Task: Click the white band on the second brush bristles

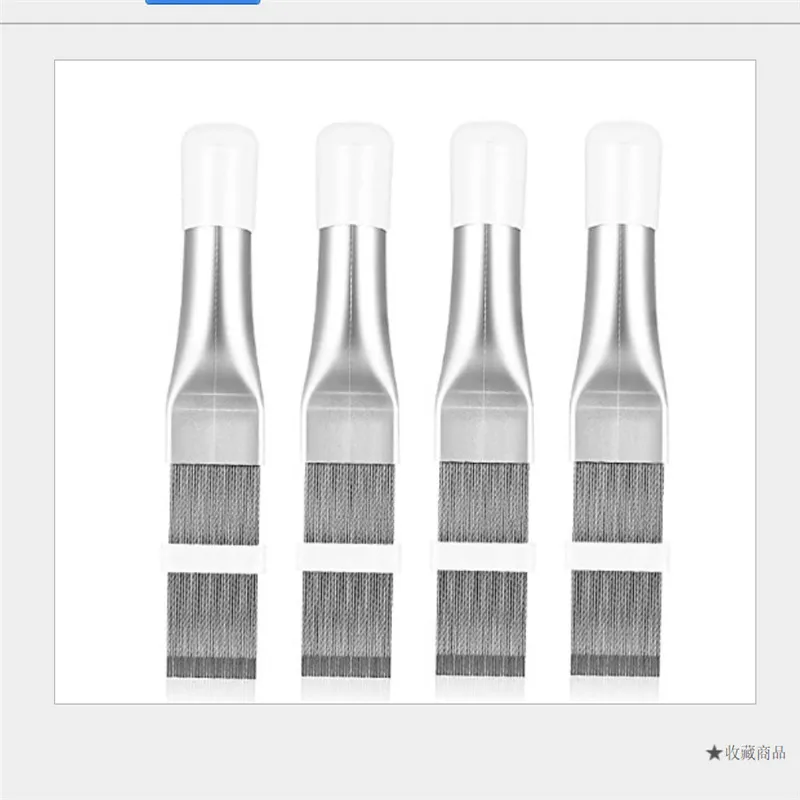Action: (x=348, y=557)
